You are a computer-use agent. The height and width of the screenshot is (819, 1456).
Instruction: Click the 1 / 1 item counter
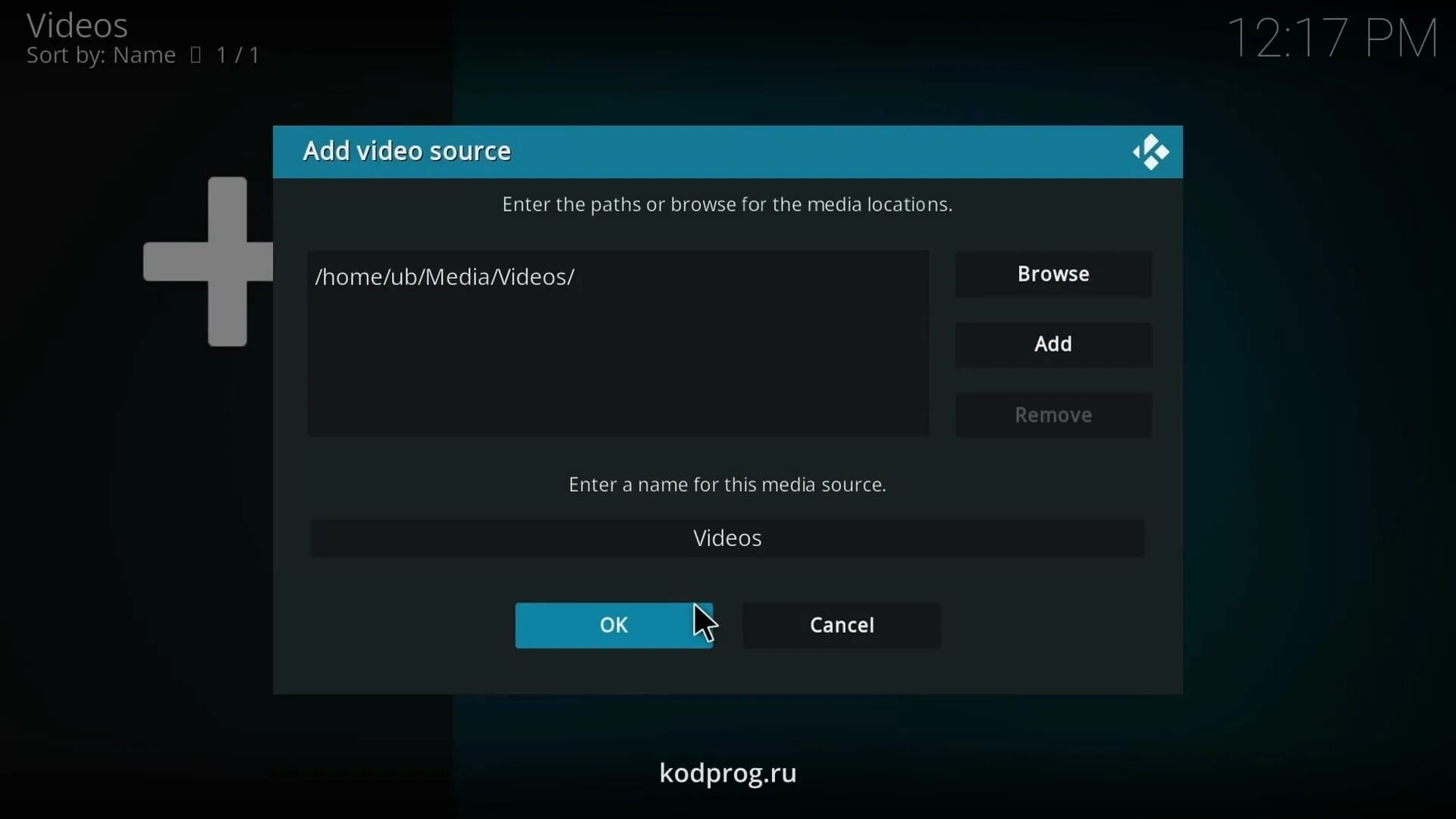[x=237, y=55]
